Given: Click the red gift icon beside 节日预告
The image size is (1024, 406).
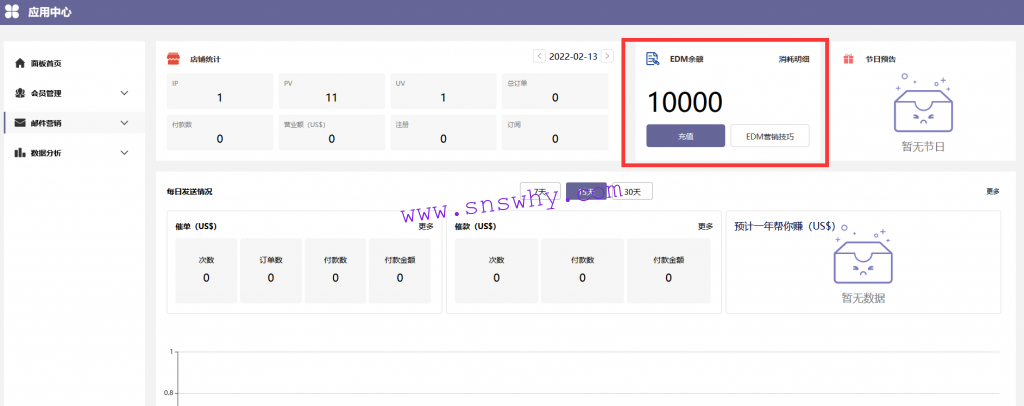Looking at the screenshot, I should (x=848, y=59).
